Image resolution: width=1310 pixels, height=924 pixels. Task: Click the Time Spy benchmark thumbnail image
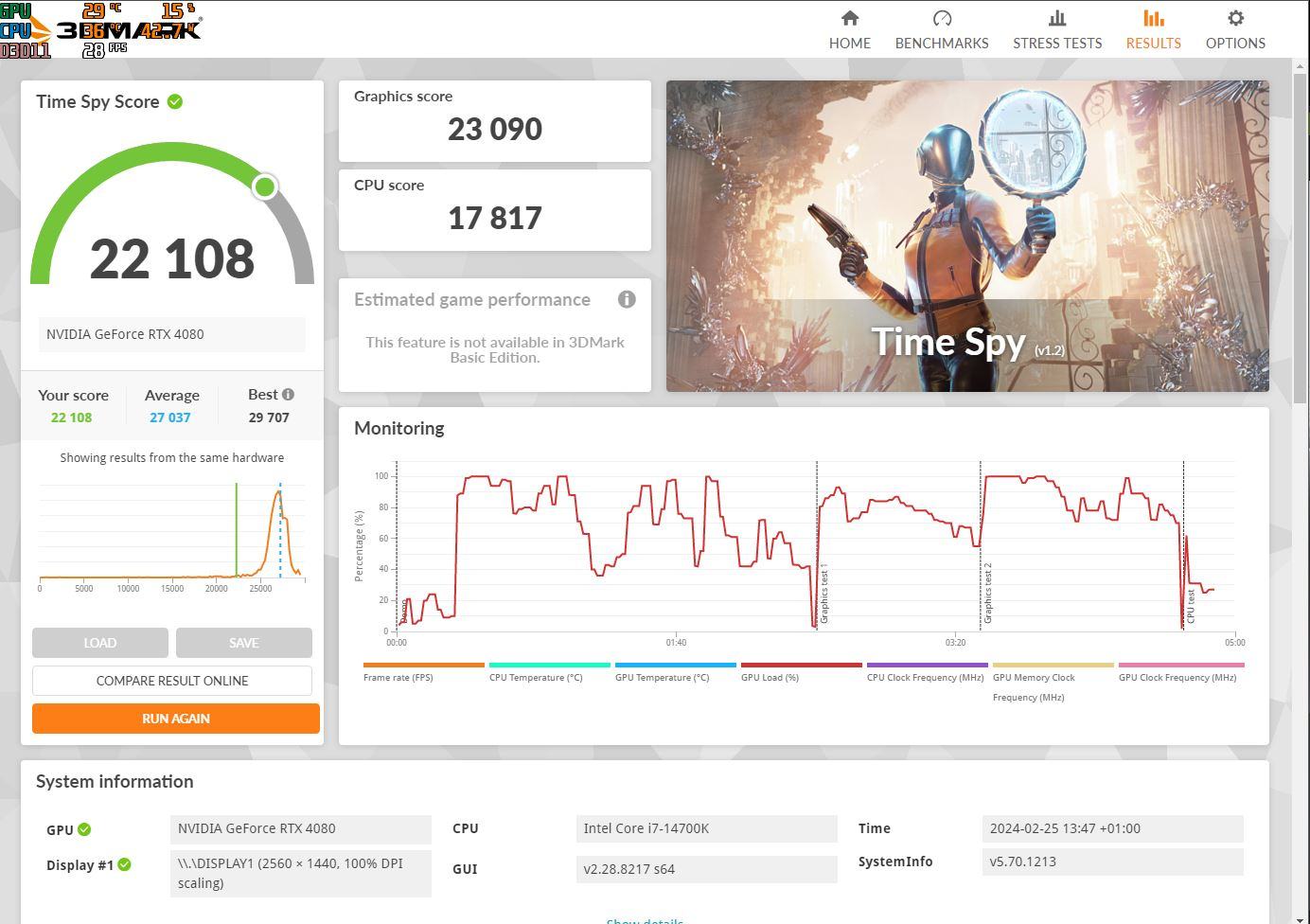pos(967,236)
